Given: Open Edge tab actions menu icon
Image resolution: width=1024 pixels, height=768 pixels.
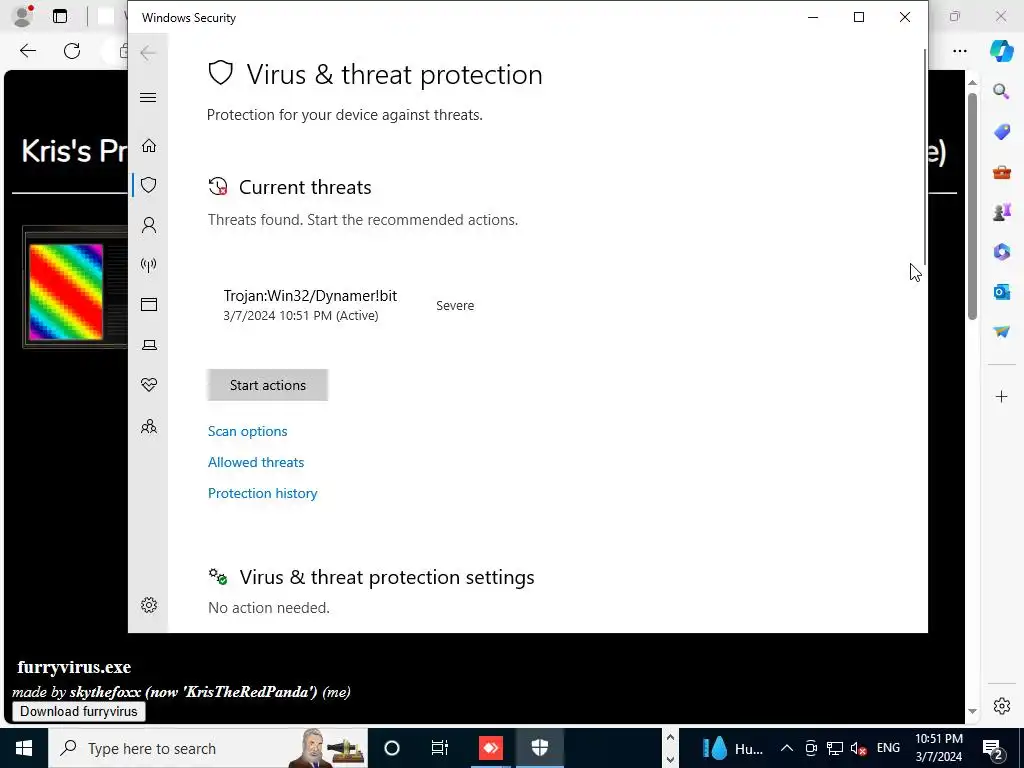Looking at the screenshot, I should click(x=60, y=16).
